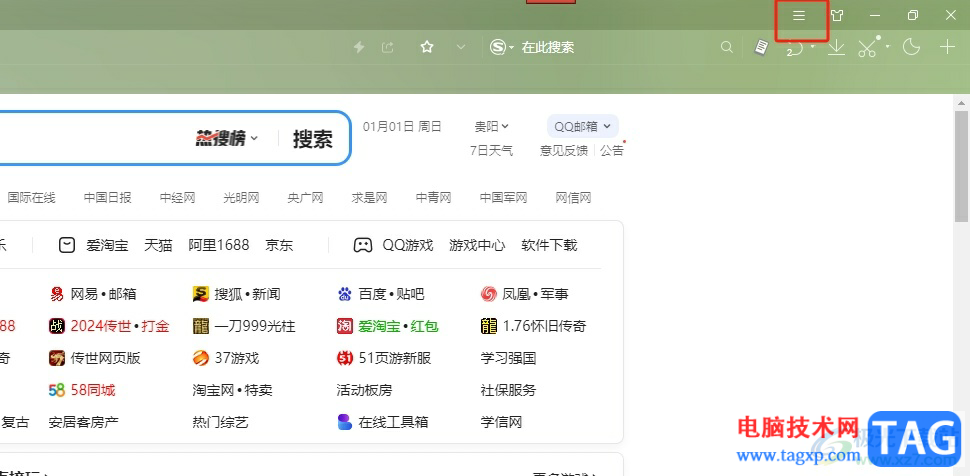970x476 pixels.
Task: Open the 中国军网 link
Action: 504,198
